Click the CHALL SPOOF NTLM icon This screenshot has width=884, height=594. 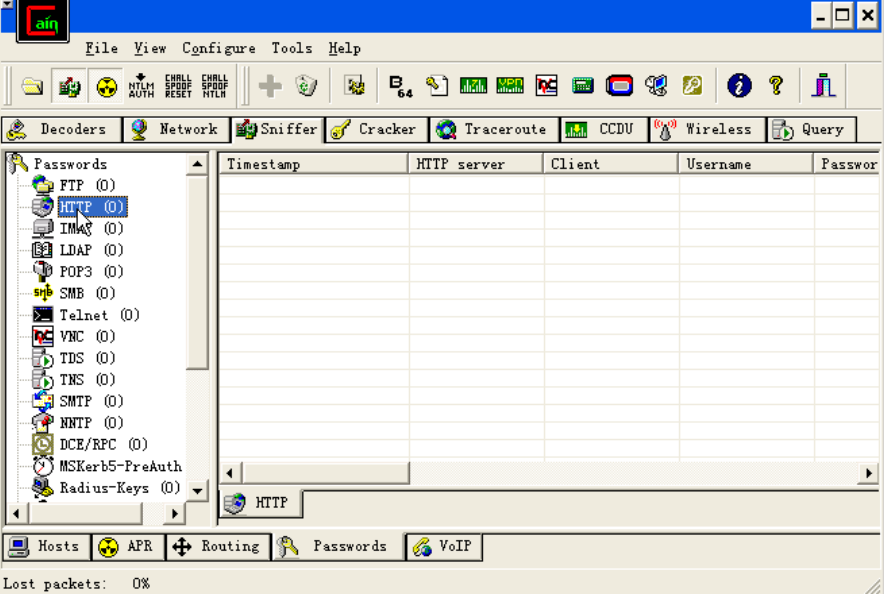pyautogui.click(x=215, y=86)
